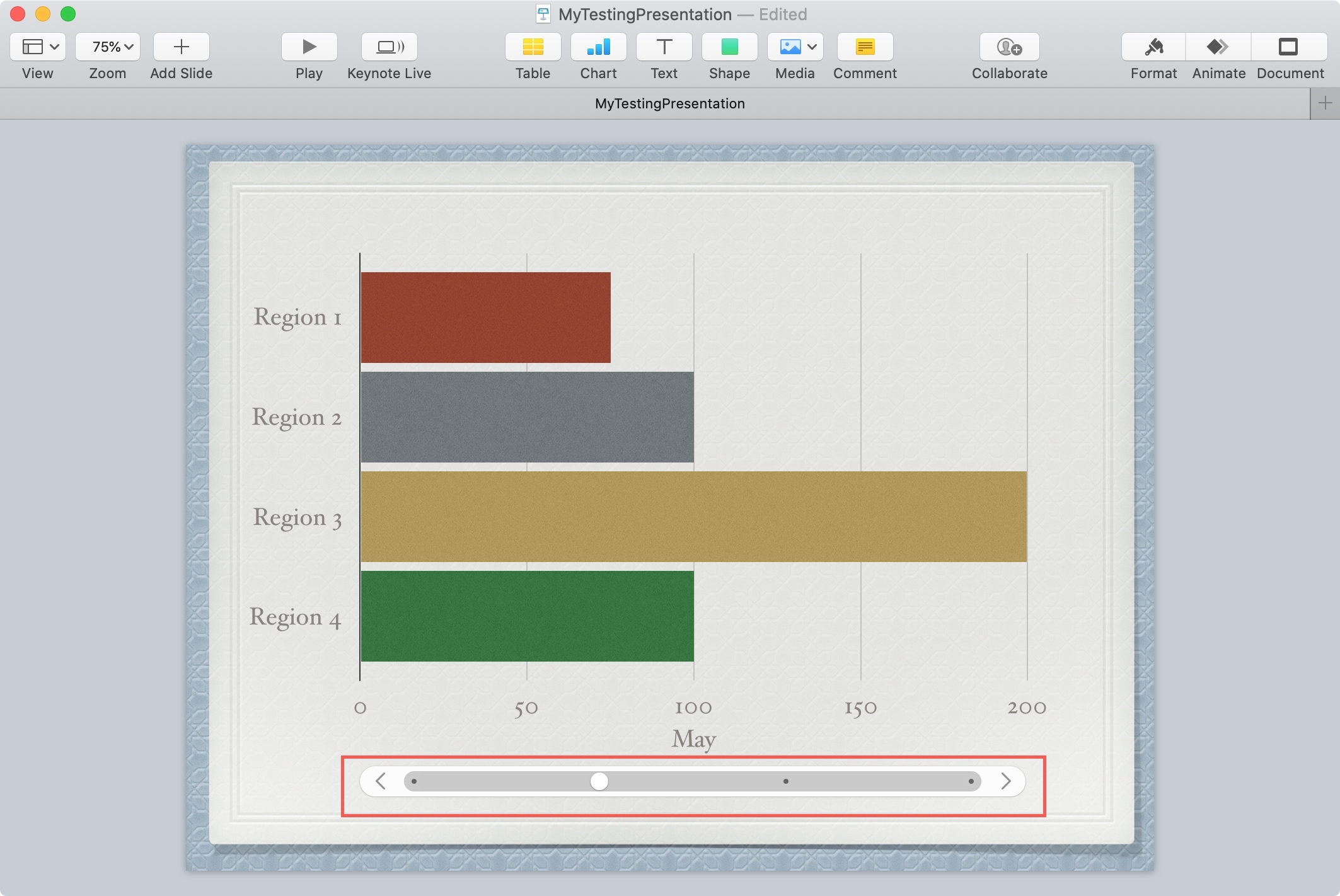
Task: Switch to the MyTestingPresentation tab
Action: (670, 103)
